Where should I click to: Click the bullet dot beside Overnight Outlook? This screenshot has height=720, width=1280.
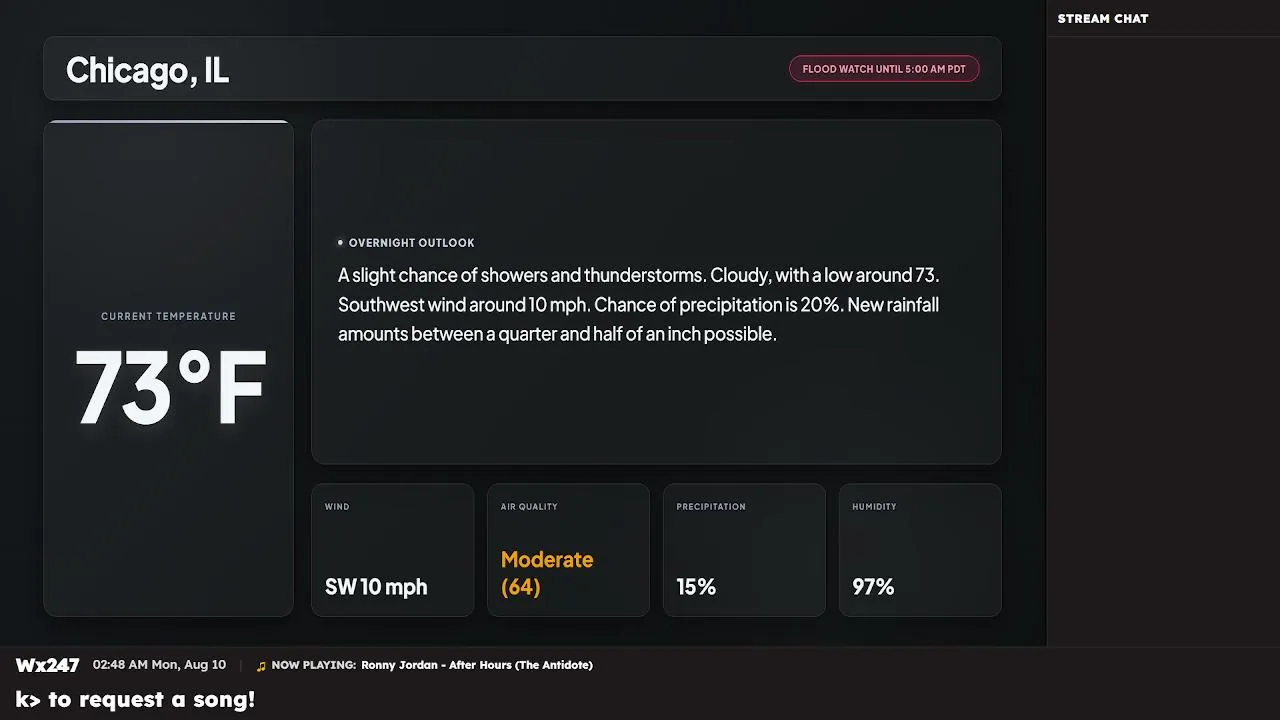coord(340,242)
